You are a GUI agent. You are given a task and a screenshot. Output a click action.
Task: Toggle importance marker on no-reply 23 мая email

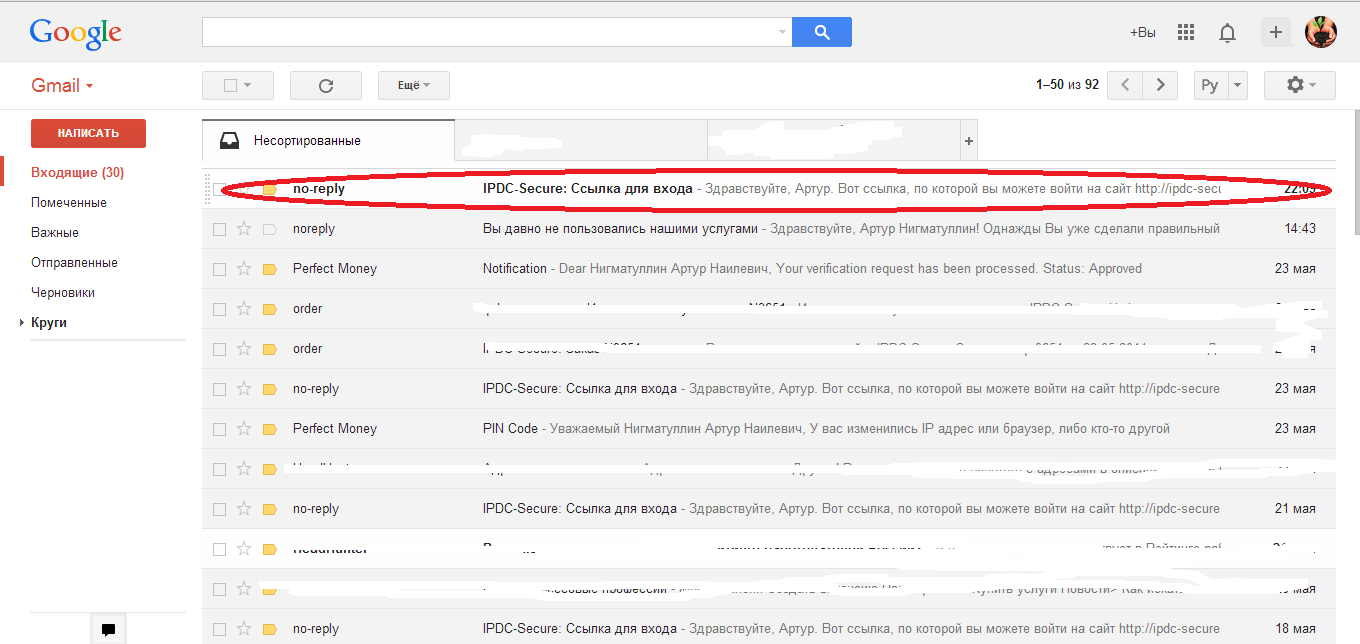click(269, 389)
